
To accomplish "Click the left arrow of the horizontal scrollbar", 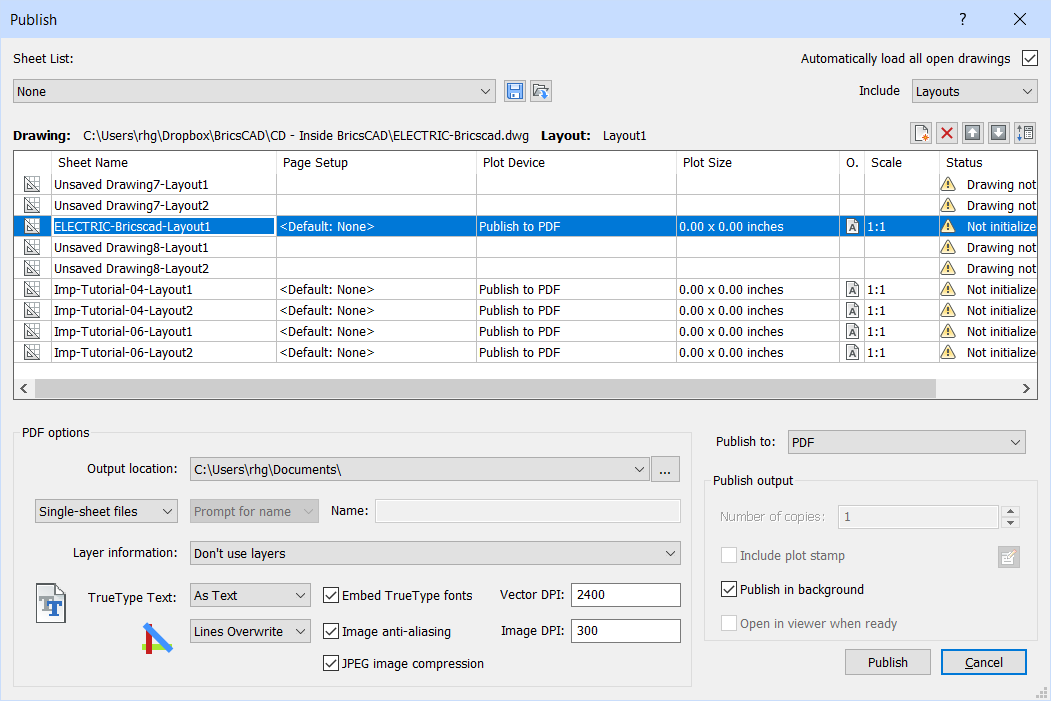I will pos(24,388).
